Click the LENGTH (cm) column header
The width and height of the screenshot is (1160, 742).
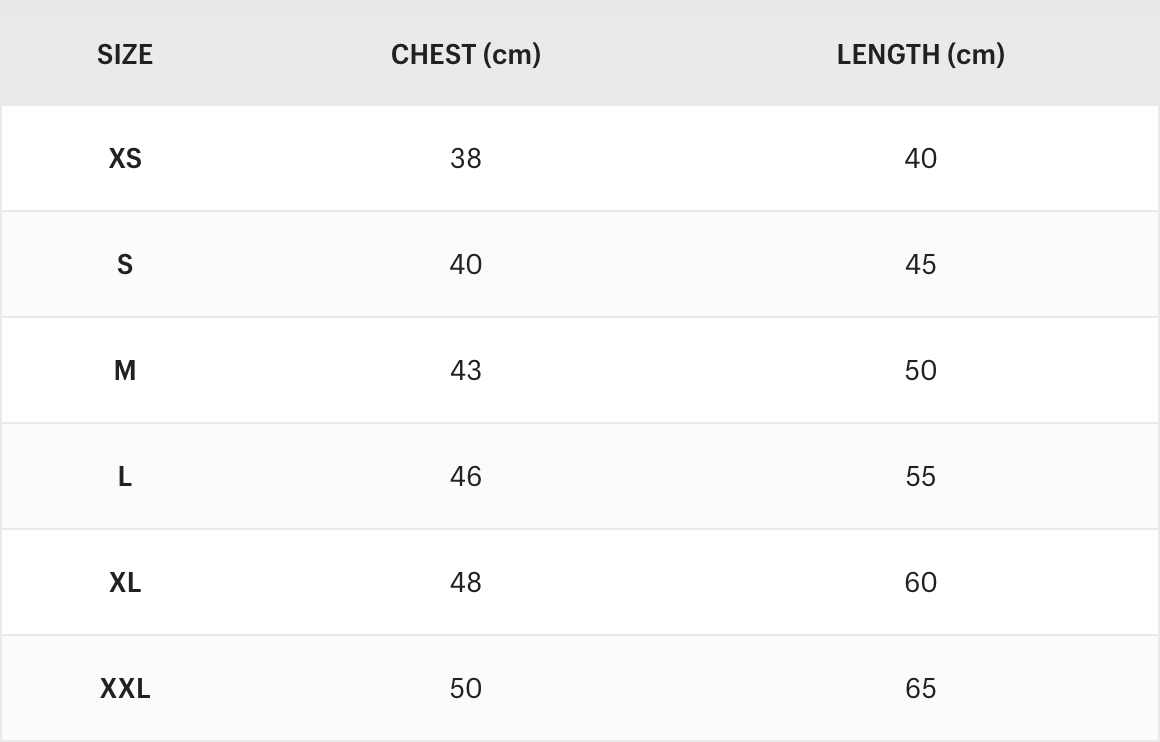click(920, 54)
